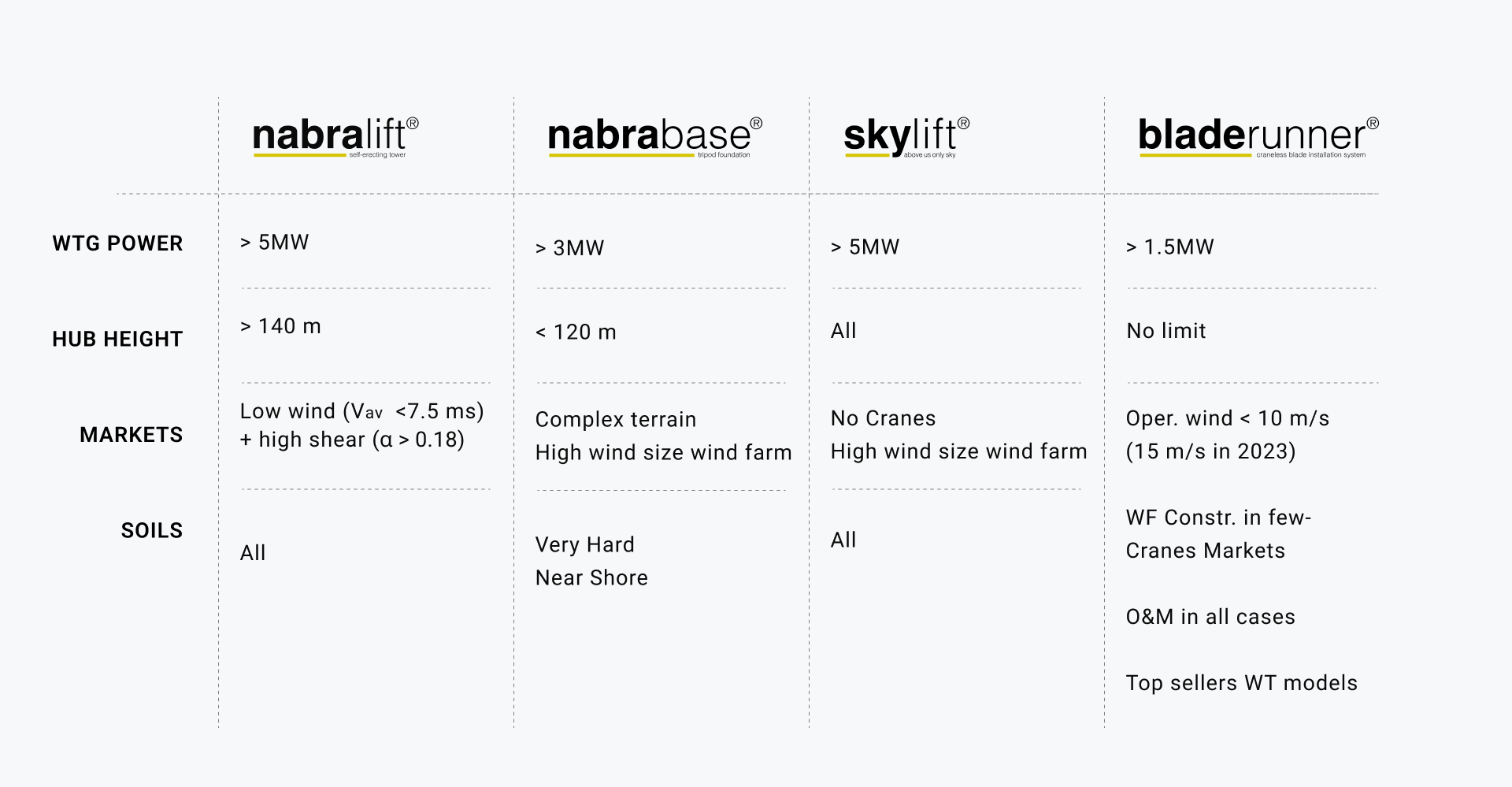
Task: Click the SOILS row label
Action: coord(151,530)
